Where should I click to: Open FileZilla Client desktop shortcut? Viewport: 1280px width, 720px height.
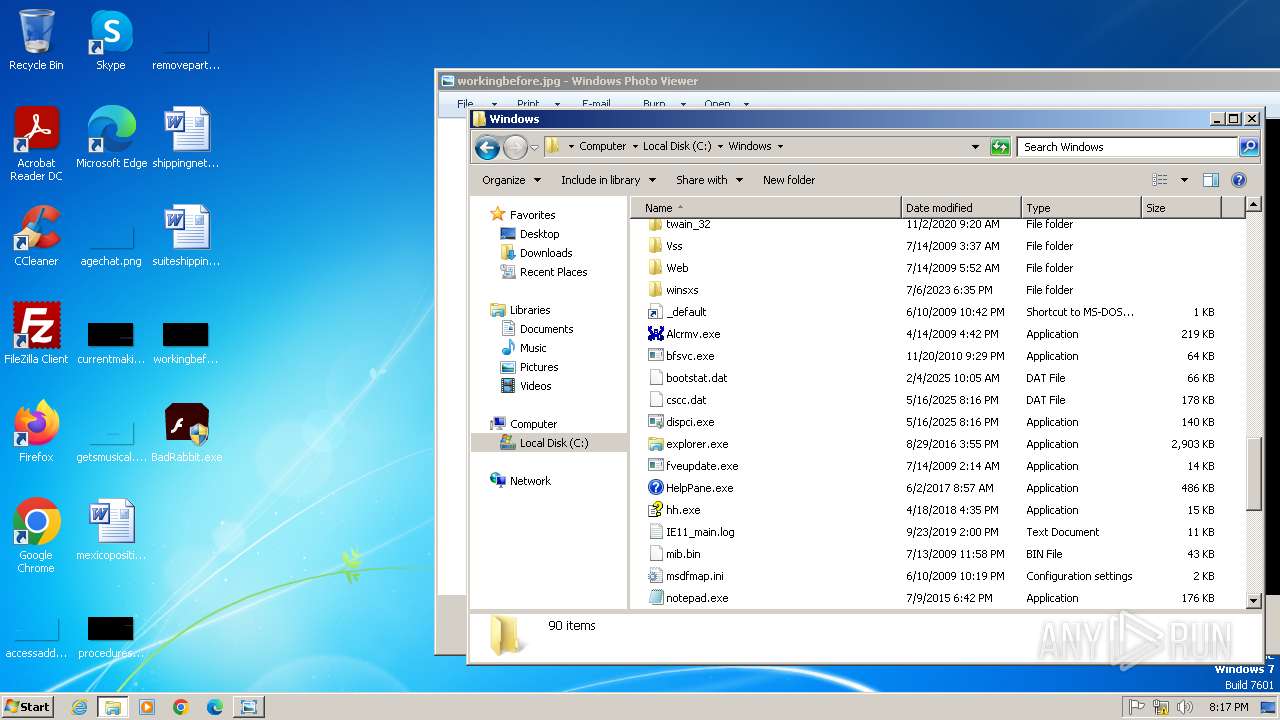pyautogui.click(x=36, y=334)
